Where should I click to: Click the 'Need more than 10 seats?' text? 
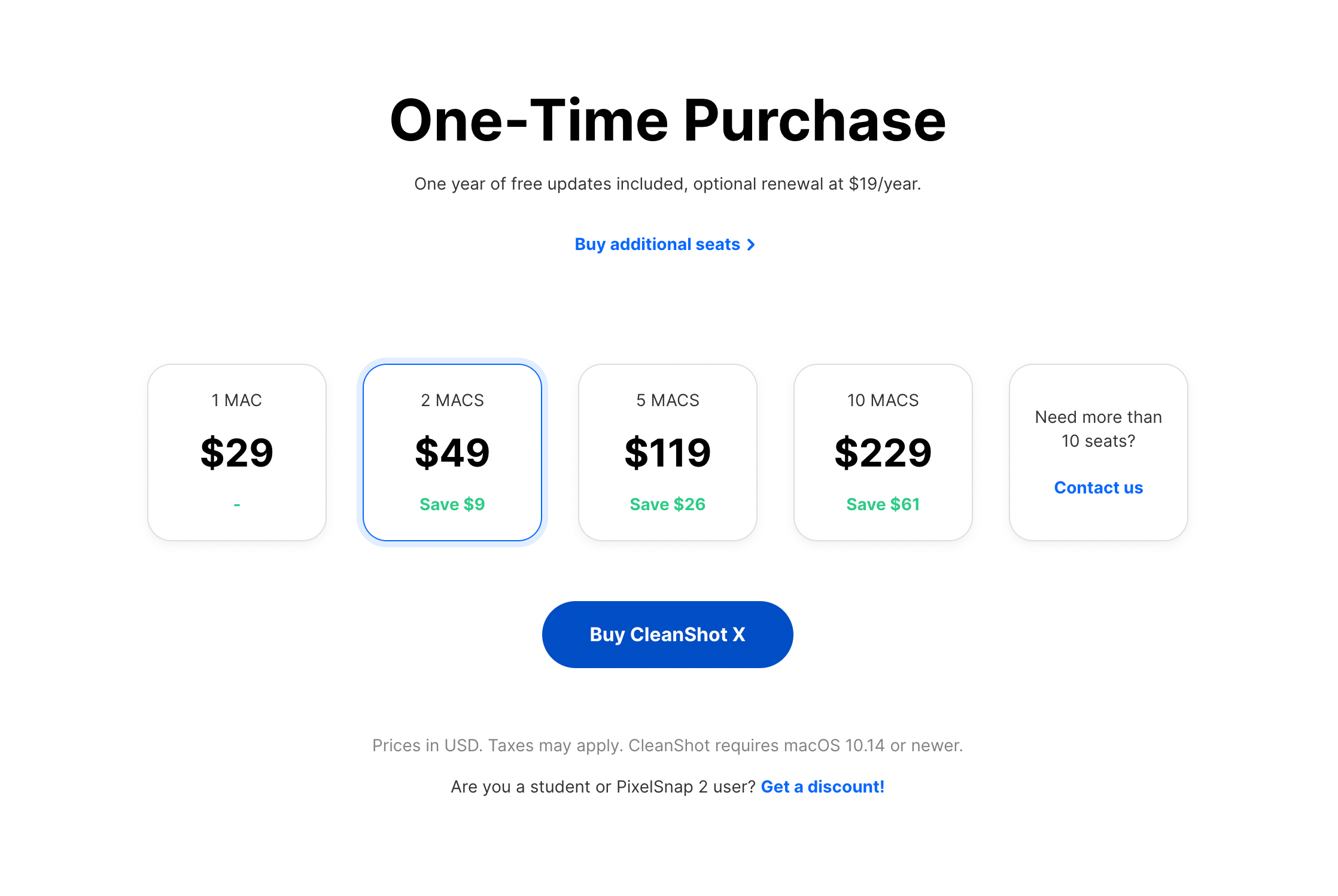pos(1099,429)
